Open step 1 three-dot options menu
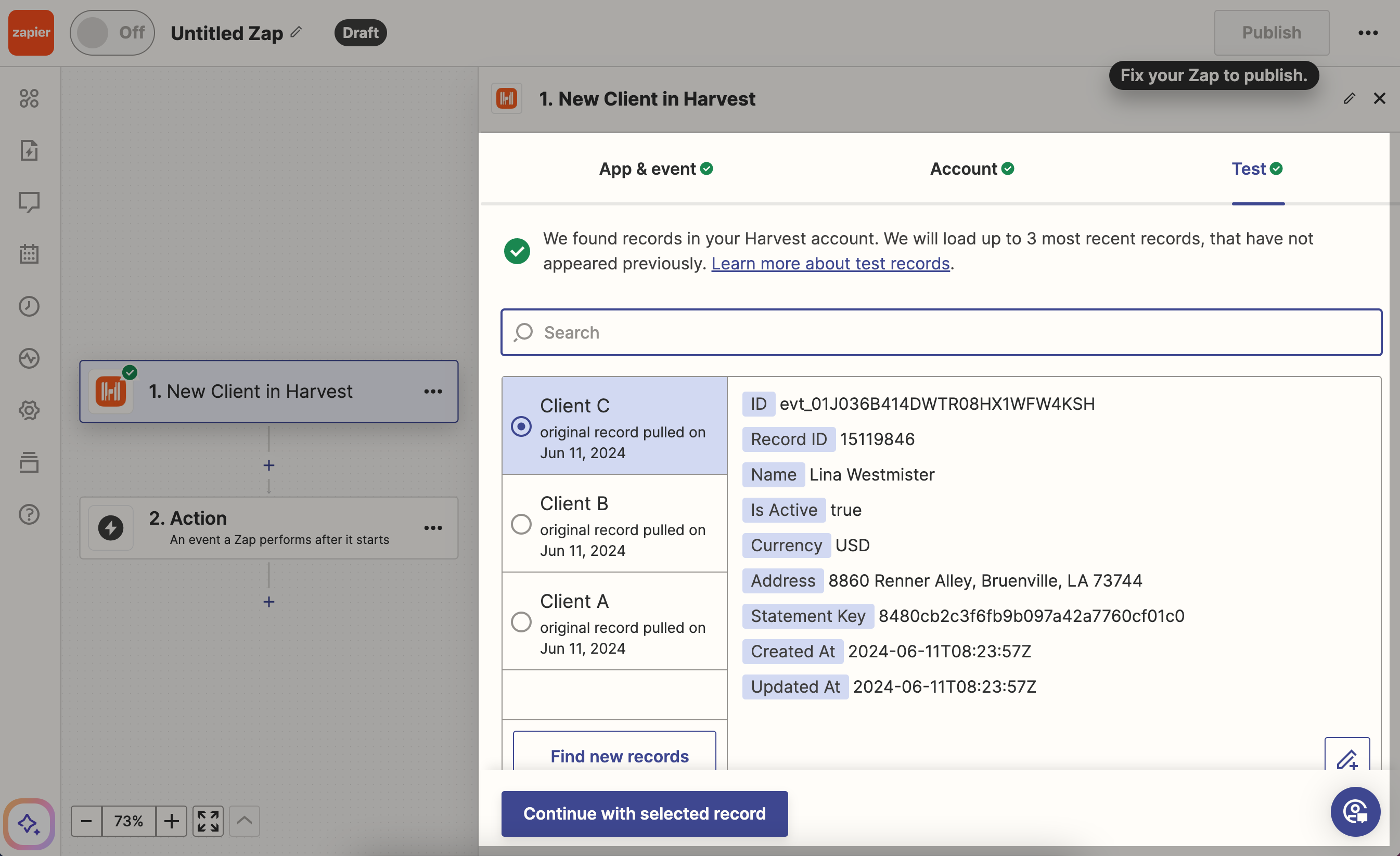Screen dimensions: 1400x856 tap(433, 392)
